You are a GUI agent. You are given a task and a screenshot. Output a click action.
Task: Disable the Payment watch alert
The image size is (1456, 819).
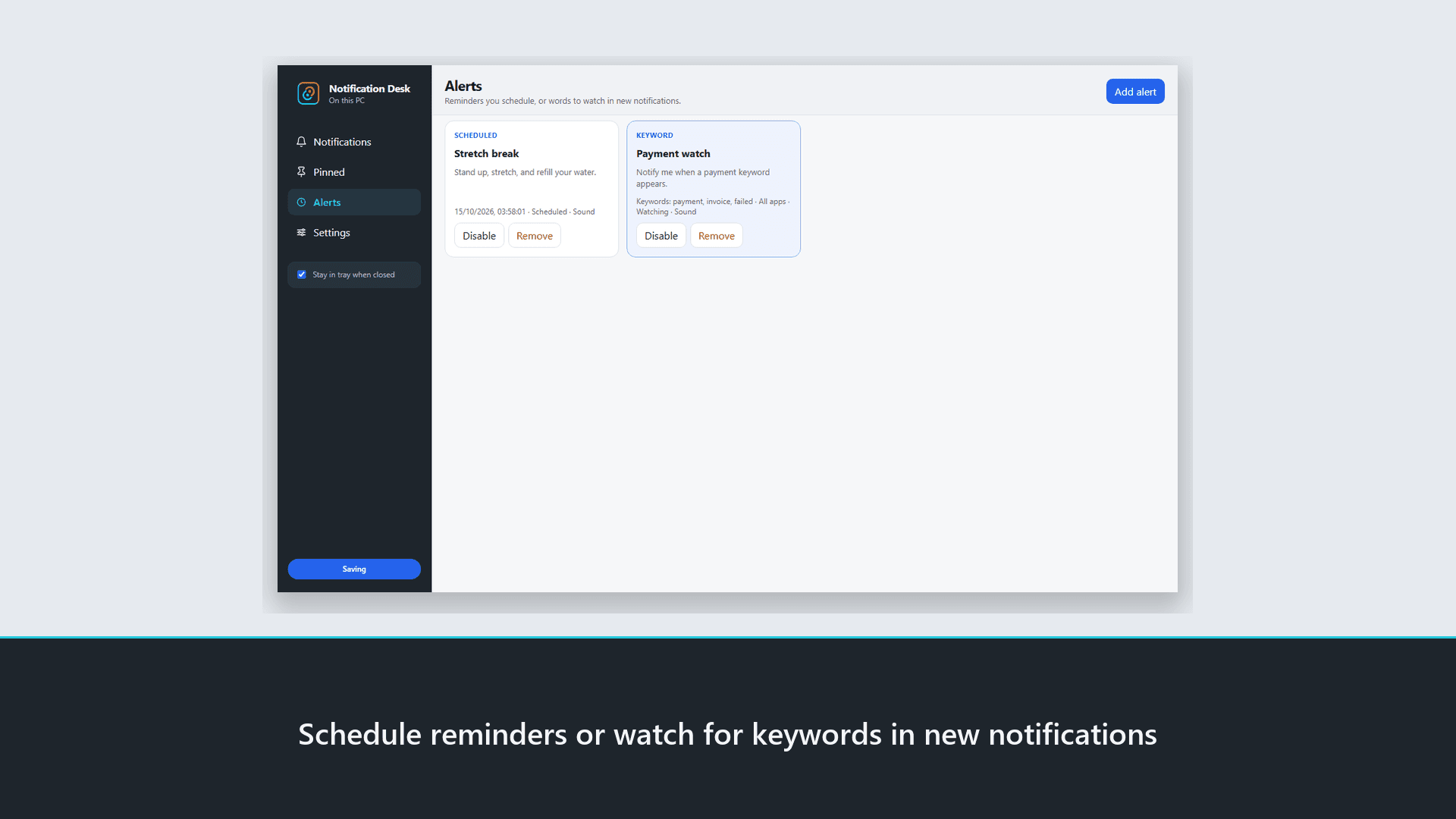661,236
